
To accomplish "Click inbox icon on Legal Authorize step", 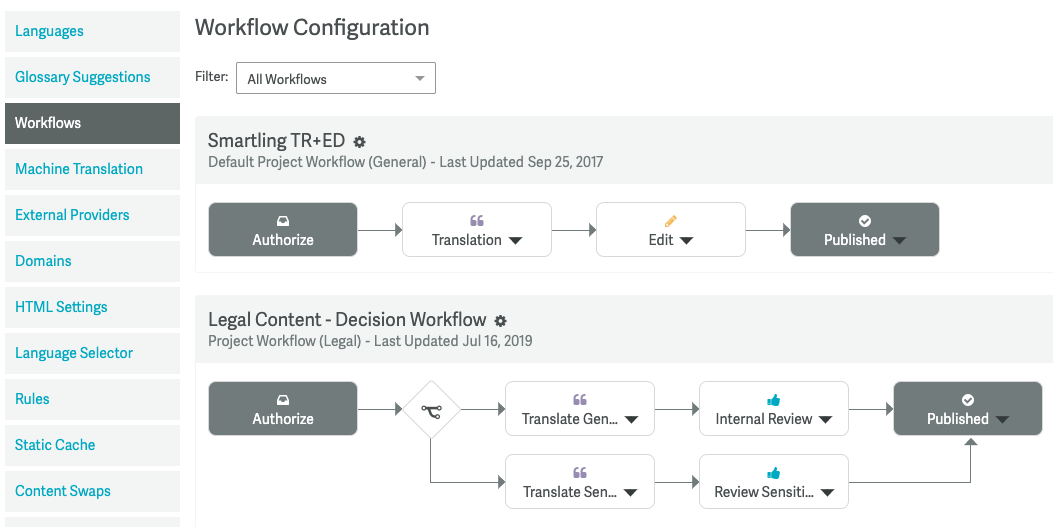I will [x=283, y=399].
